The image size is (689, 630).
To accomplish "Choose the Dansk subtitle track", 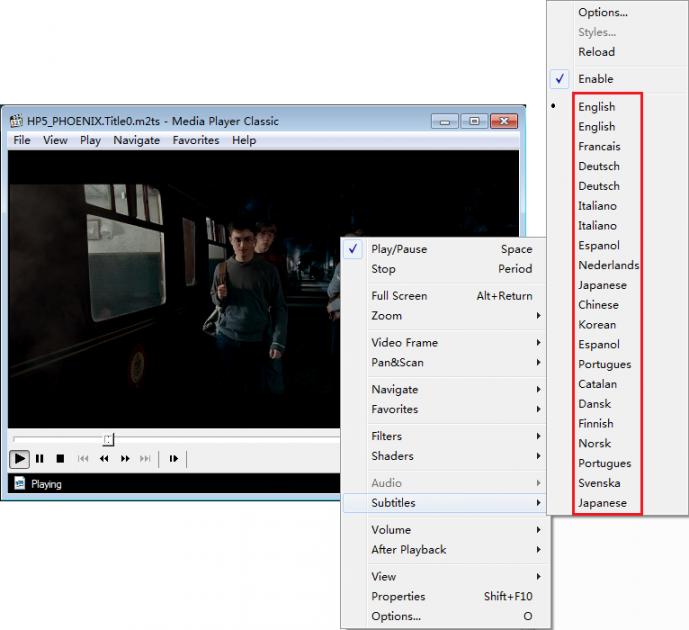I will pos(618,404).
